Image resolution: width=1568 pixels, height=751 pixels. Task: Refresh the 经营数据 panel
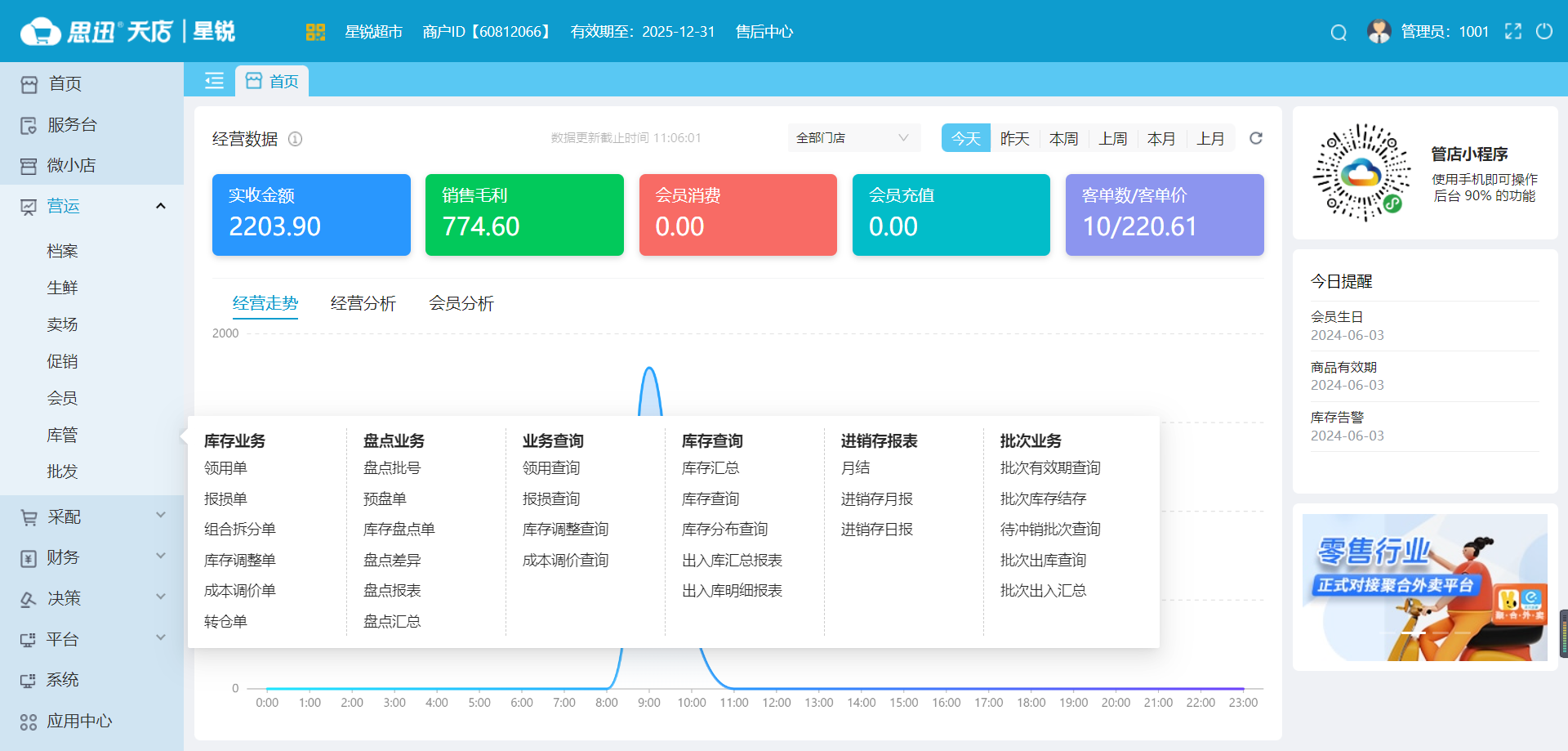pos(1255,138)
